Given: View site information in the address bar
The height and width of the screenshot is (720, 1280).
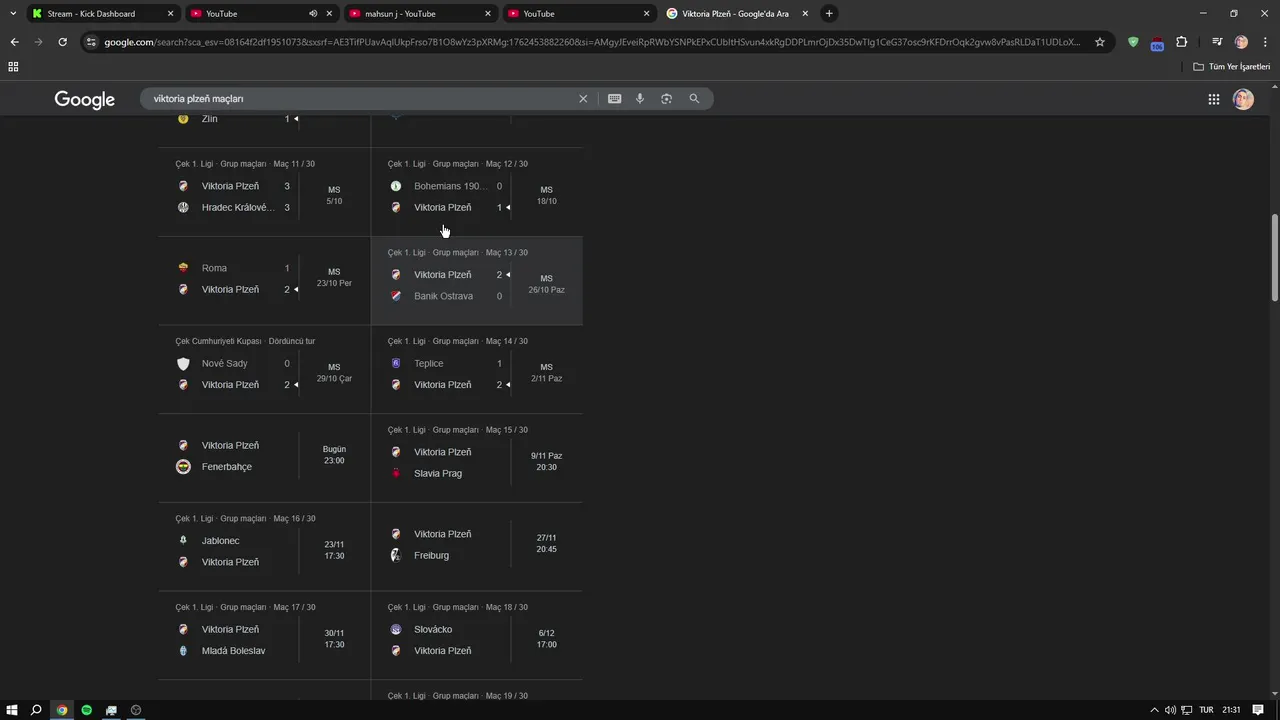Looking at the screenshot, I should (x=92, y=42).
